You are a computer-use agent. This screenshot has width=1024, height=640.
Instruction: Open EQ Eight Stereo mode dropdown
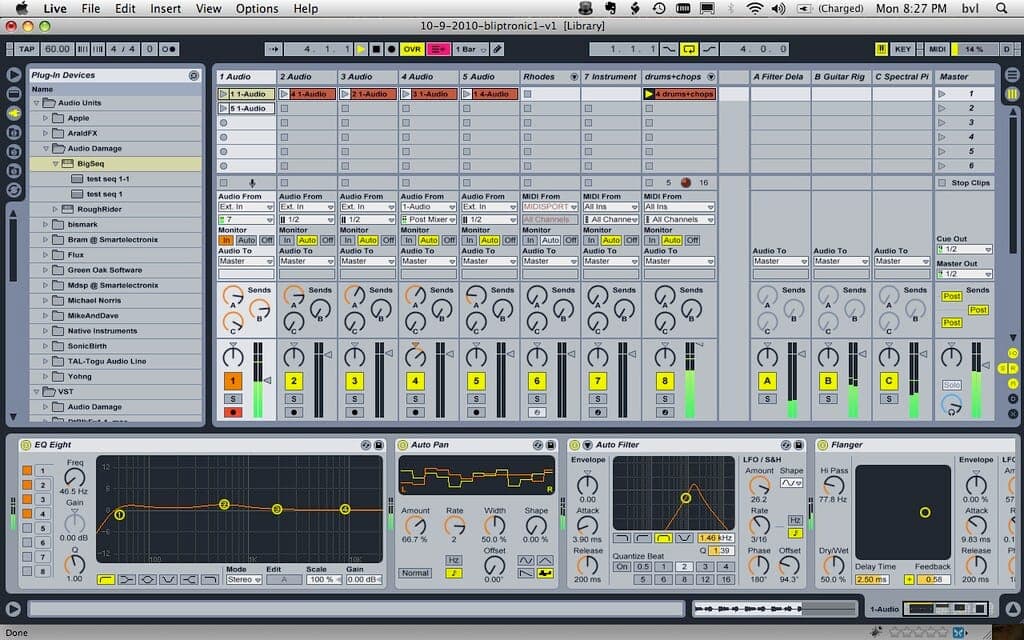click(244, 579)
